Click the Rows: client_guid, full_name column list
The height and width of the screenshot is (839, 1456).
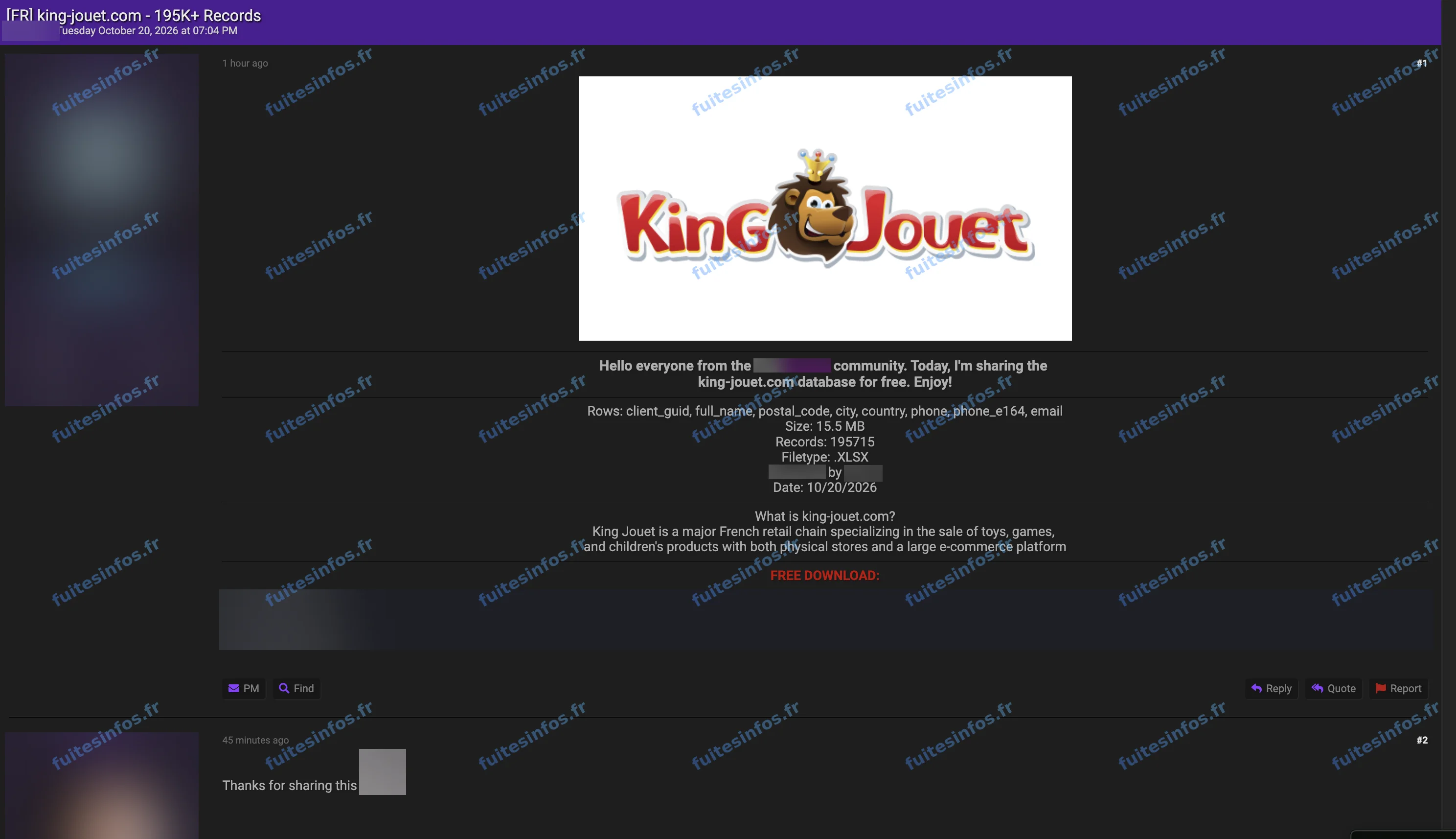point(825,411)
